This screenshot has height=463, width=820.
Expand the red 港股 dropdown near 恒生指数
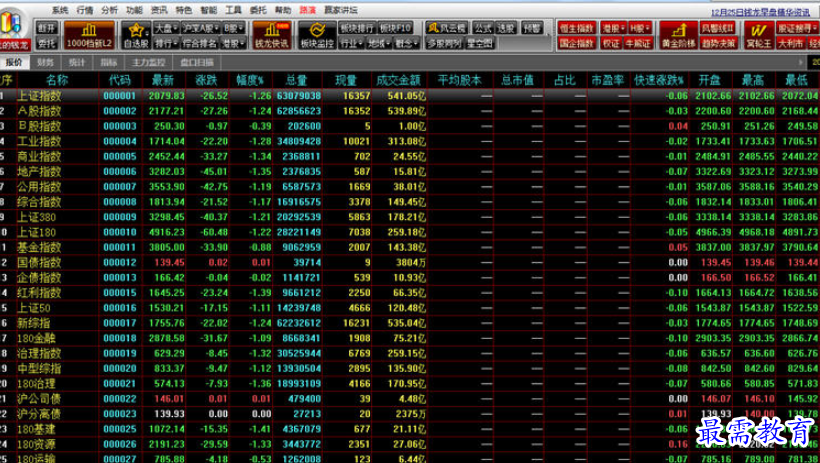tap(613, 28)
